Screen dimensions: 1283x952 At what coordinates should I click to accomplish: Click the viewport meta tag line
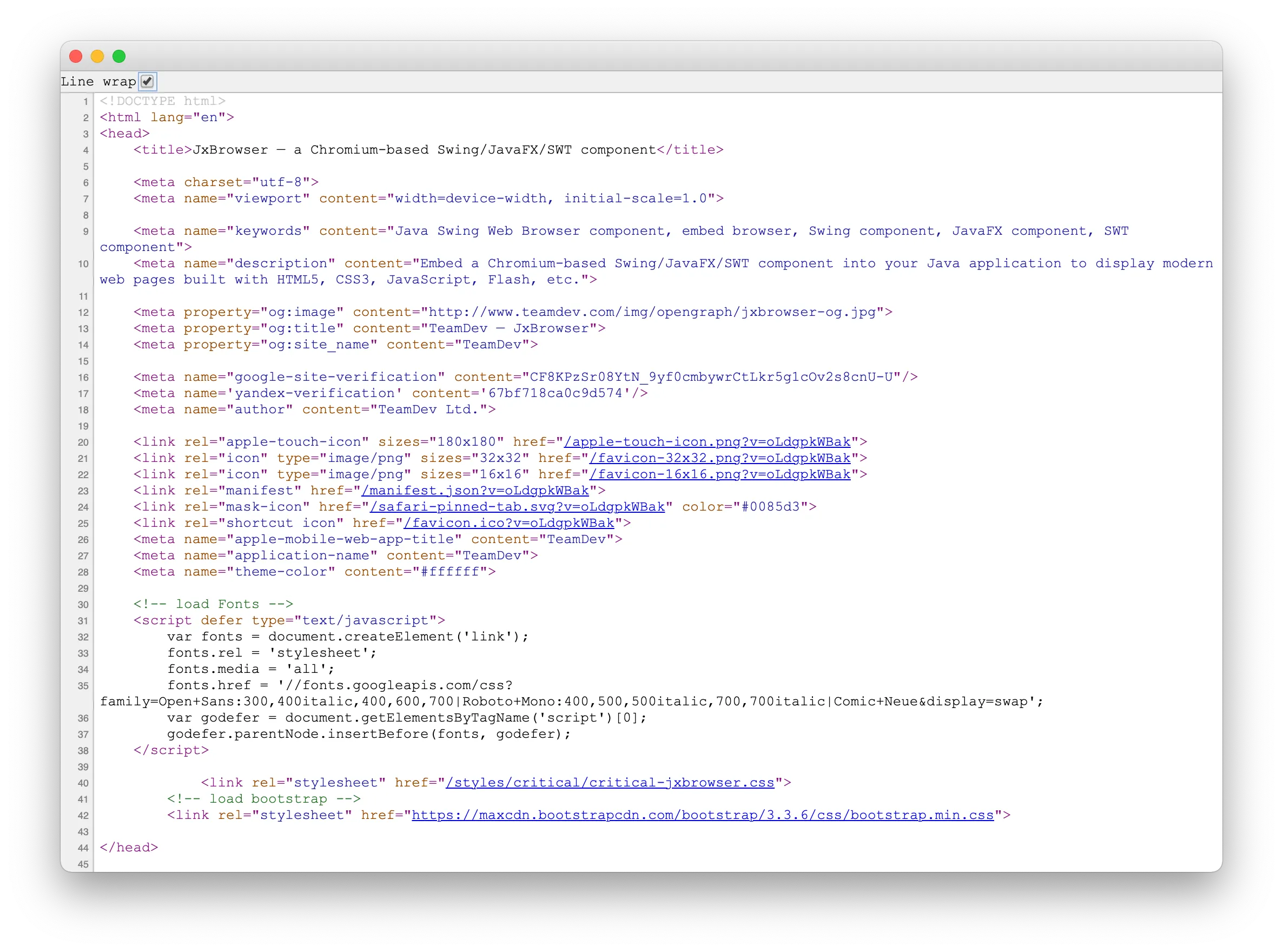pyautogui.click(x=428, y=198)
